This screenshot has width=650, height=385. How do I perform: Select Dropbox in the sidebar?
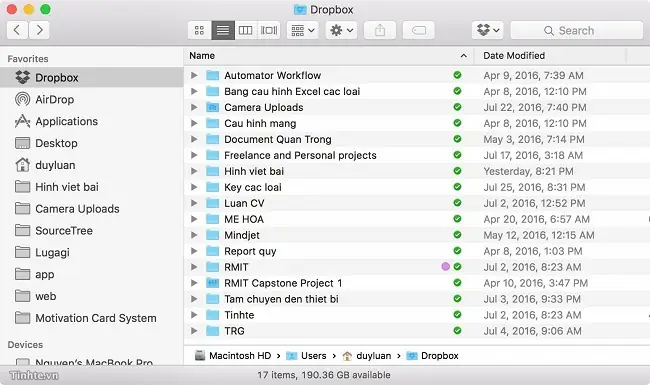(x=92, y=77)
